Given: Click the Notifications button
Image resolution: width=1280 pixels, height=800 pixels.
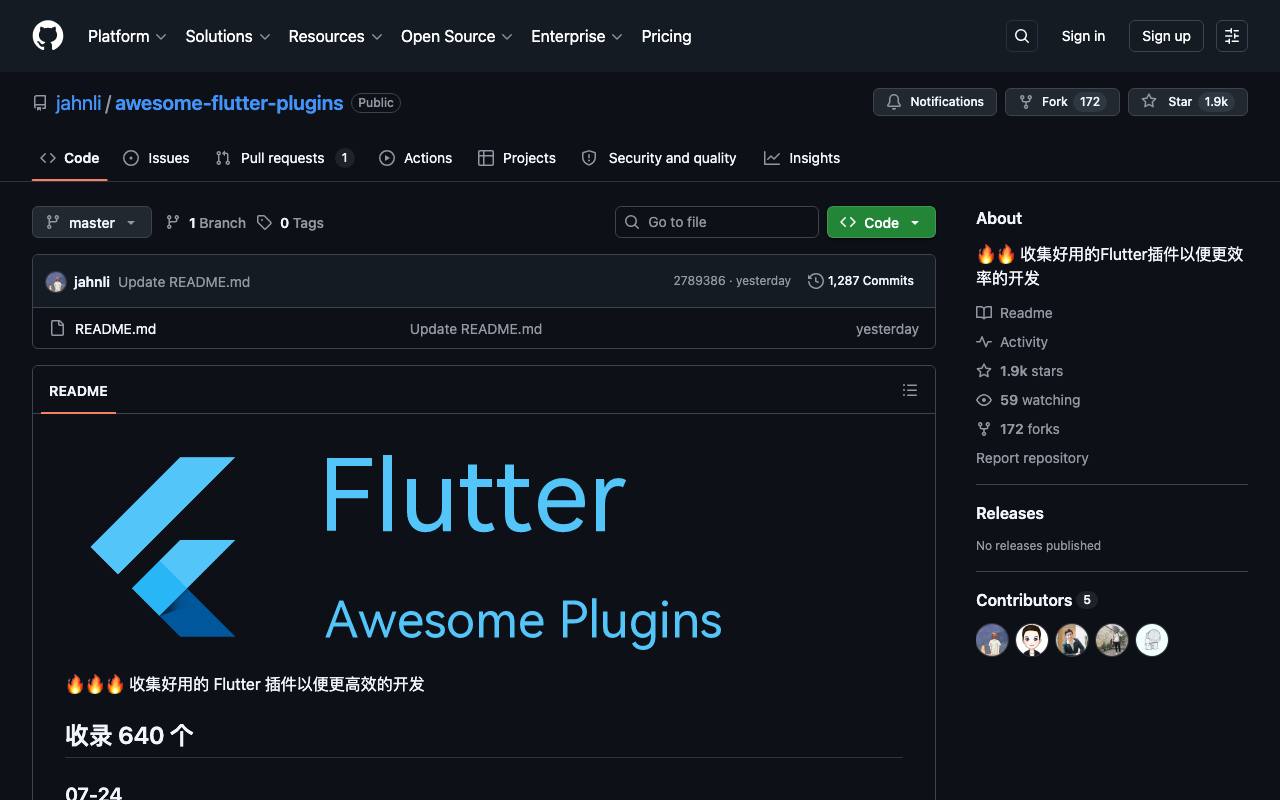Looking at the screenshot, I should tap(935, 102).
